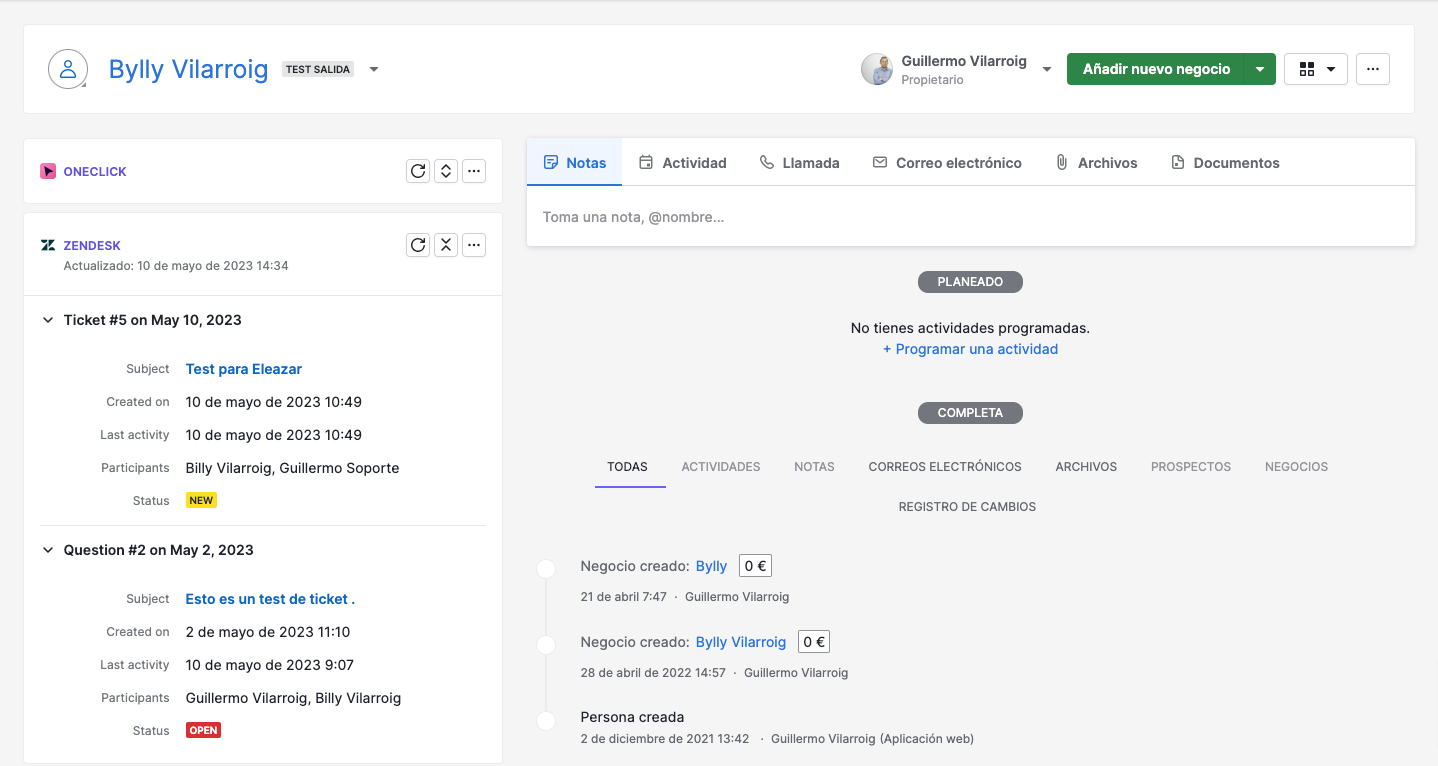
Task: Open the Test para Eleazar ticket link
Action: (244, 369)
